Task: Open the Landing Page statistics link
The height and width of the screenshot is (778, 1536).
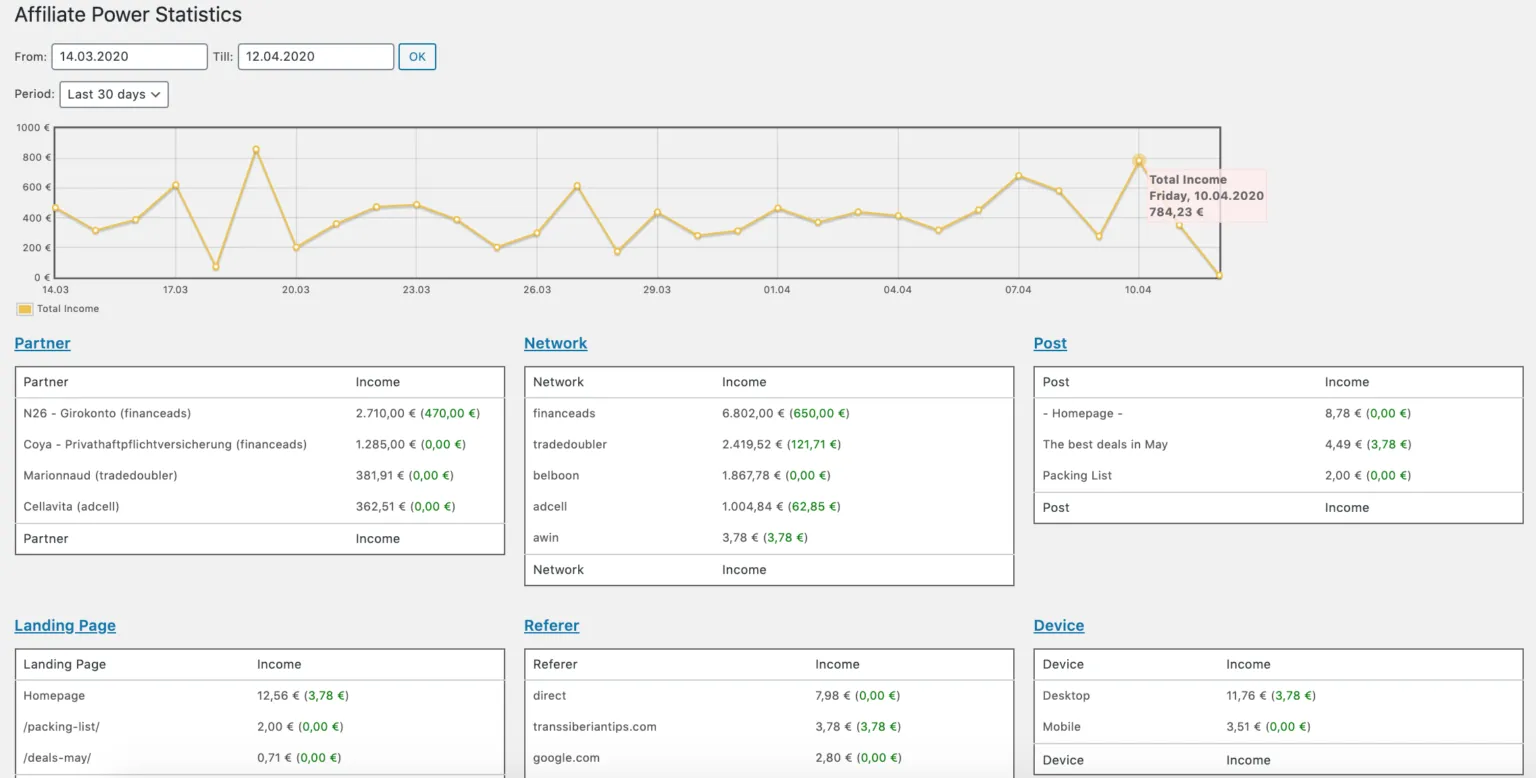Action: tap(65, 625)
